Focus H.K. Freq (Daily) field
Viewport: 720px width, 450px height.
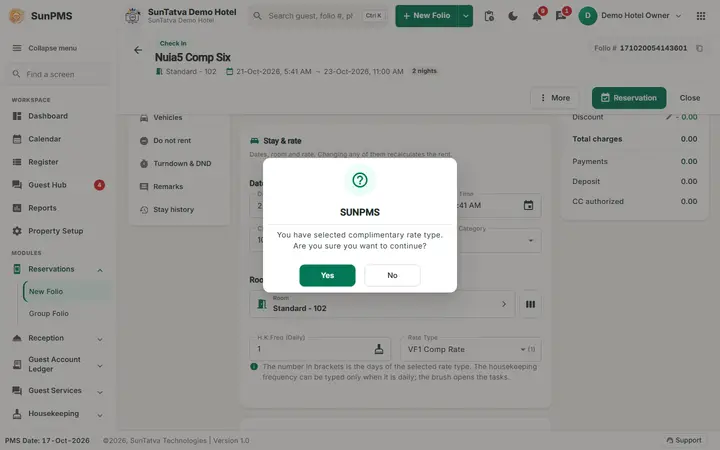(x=320, y=349)
